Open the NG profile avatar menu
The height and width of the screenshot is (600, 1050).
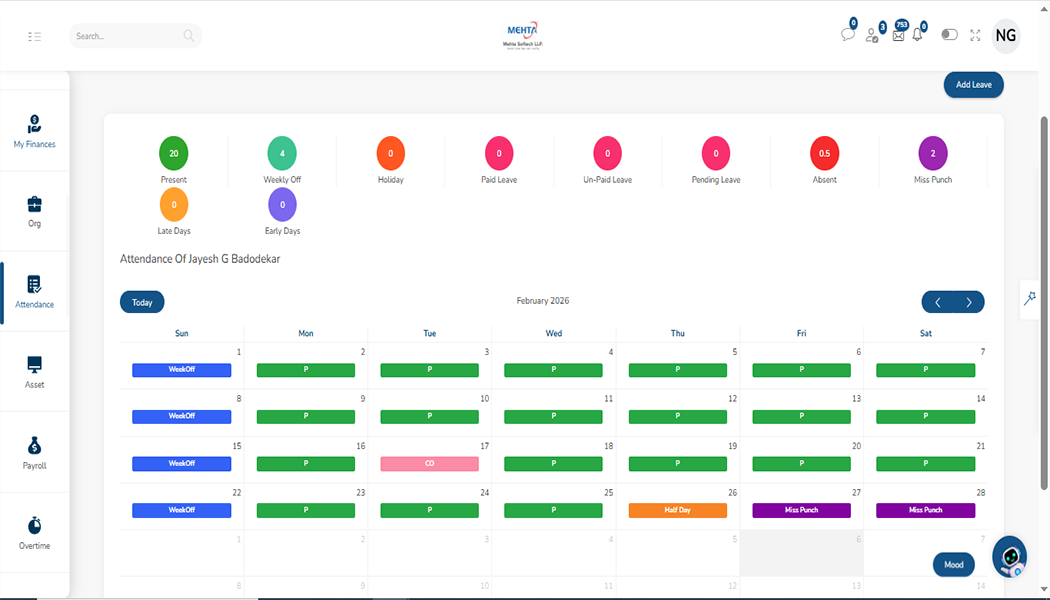click(1006, 36)
